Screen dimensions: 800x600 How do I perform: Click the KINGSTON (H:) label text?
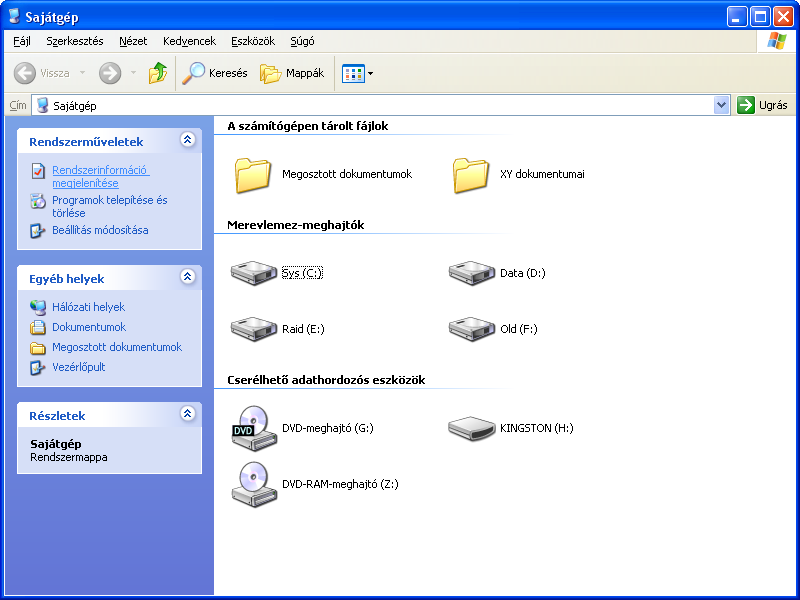pos(537,429)
